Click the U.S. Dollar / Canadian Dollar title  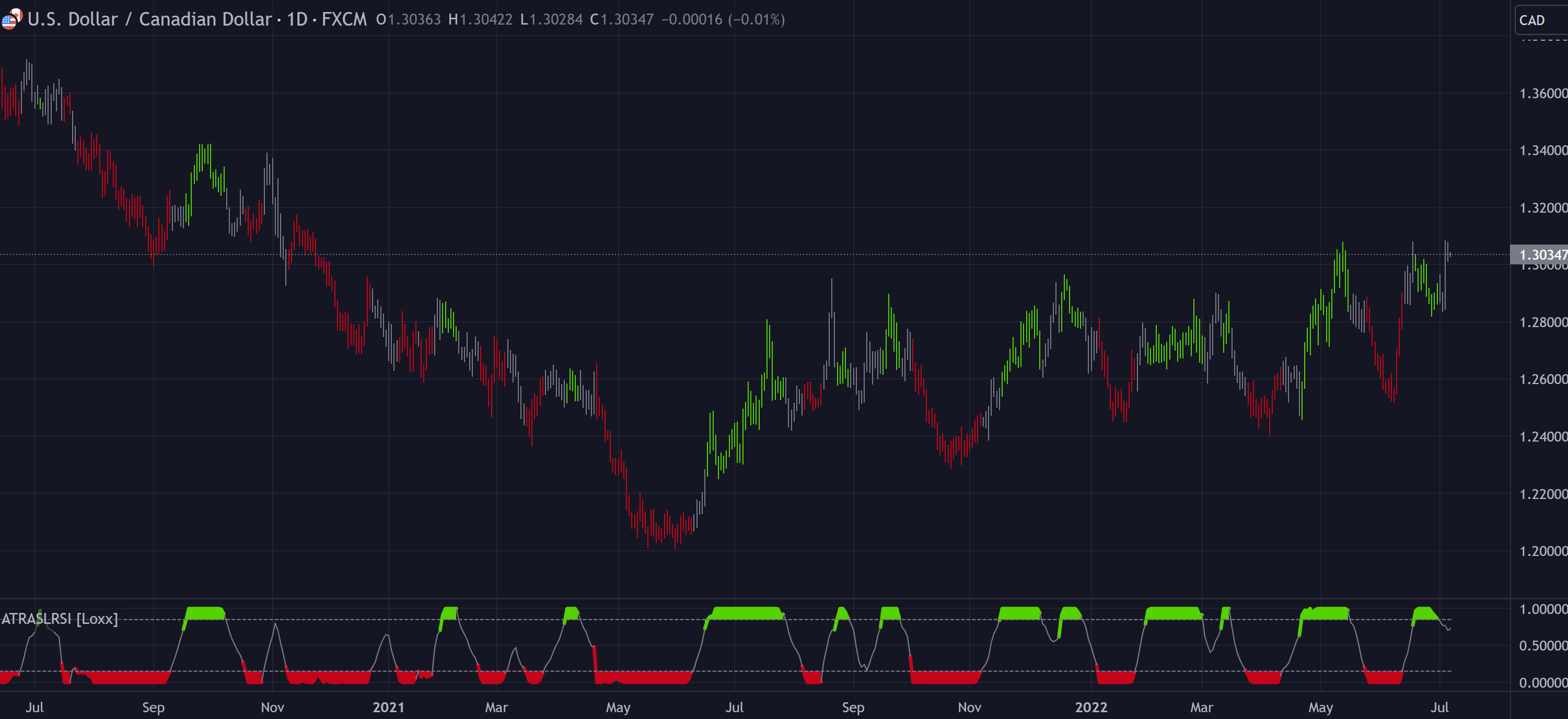149,19
